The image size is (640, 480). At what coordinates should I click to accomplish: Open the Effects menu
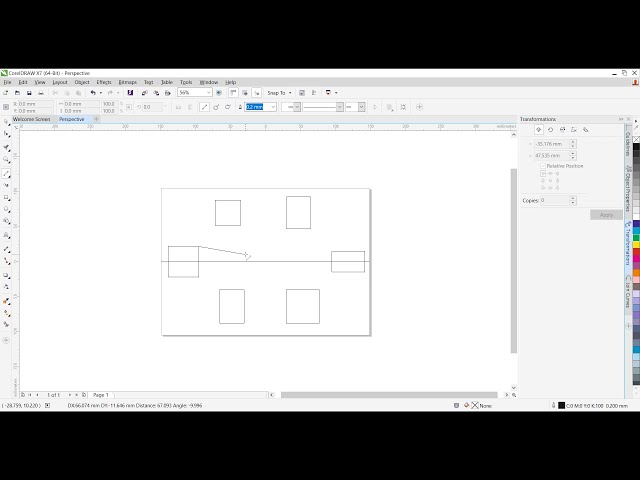tap(104, 82)
